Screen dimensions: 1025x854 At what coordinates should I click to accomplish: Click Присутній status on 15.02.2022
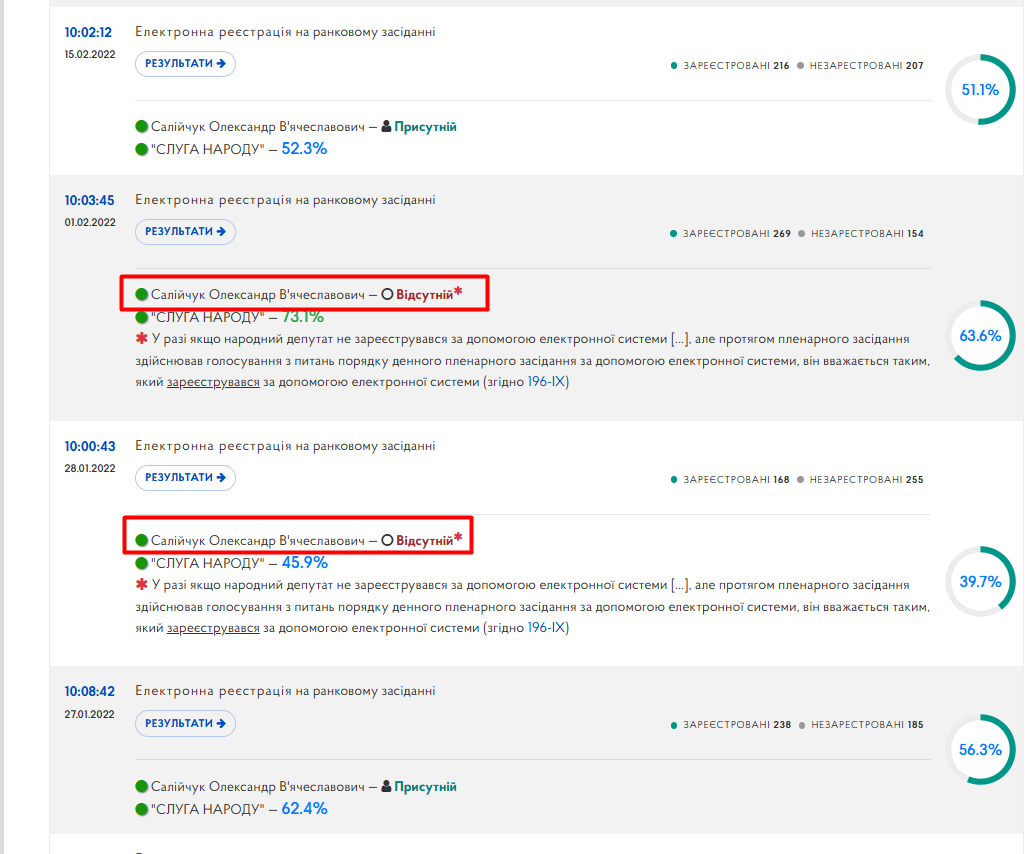click(426, 127)
